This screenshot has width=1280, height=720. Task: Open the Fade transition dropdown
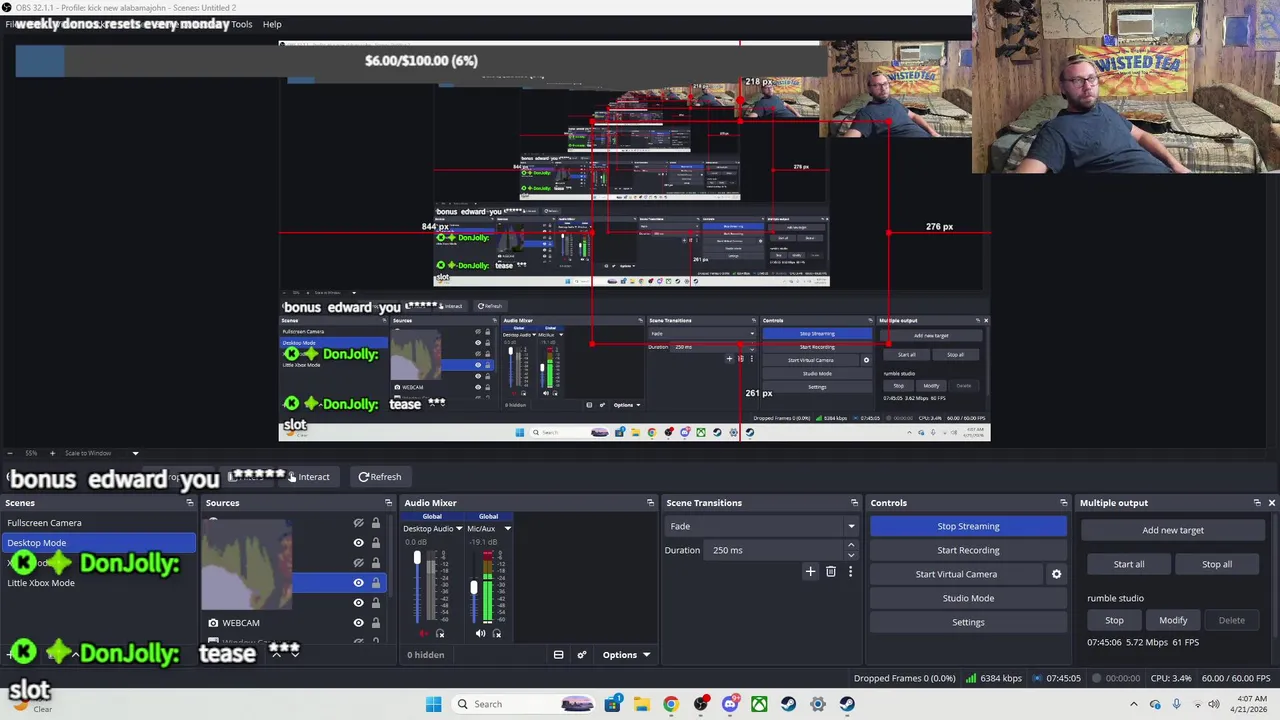coord(762,526)
